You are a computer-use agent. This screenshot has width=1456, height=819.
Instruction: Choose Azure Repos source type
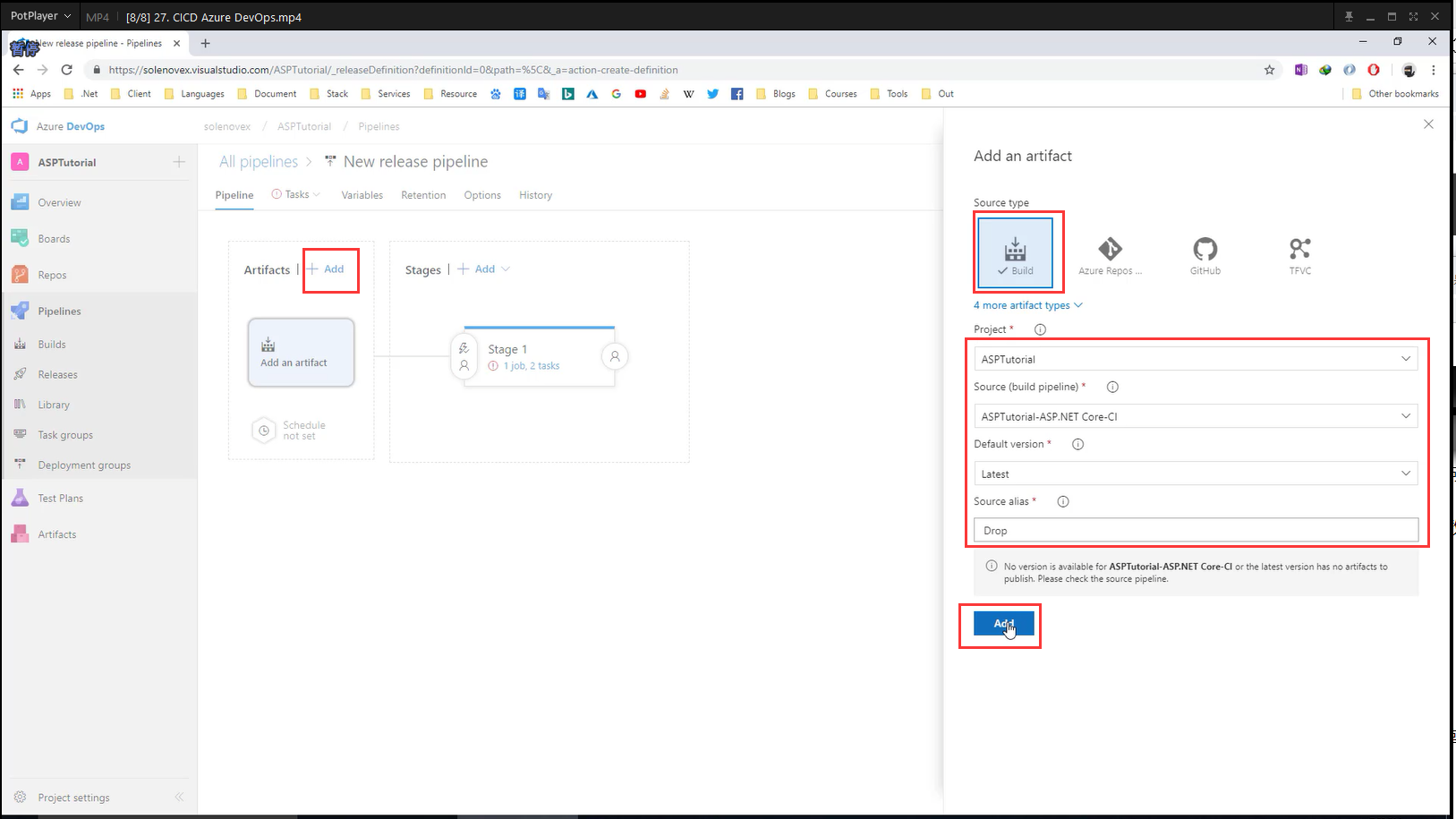click(1110, 256)
